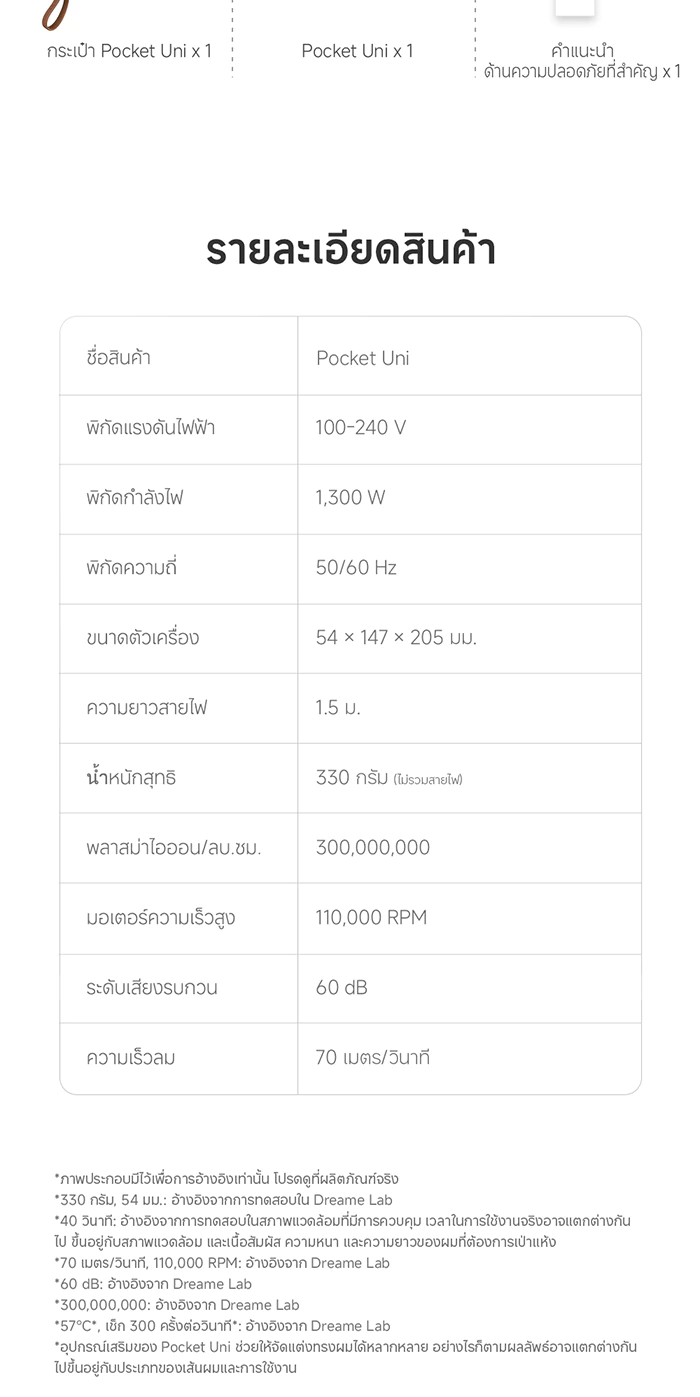Viewport: 700px width, 1397px height.
Task: Select the 1,300 W power value
Action: pos(350,497)
